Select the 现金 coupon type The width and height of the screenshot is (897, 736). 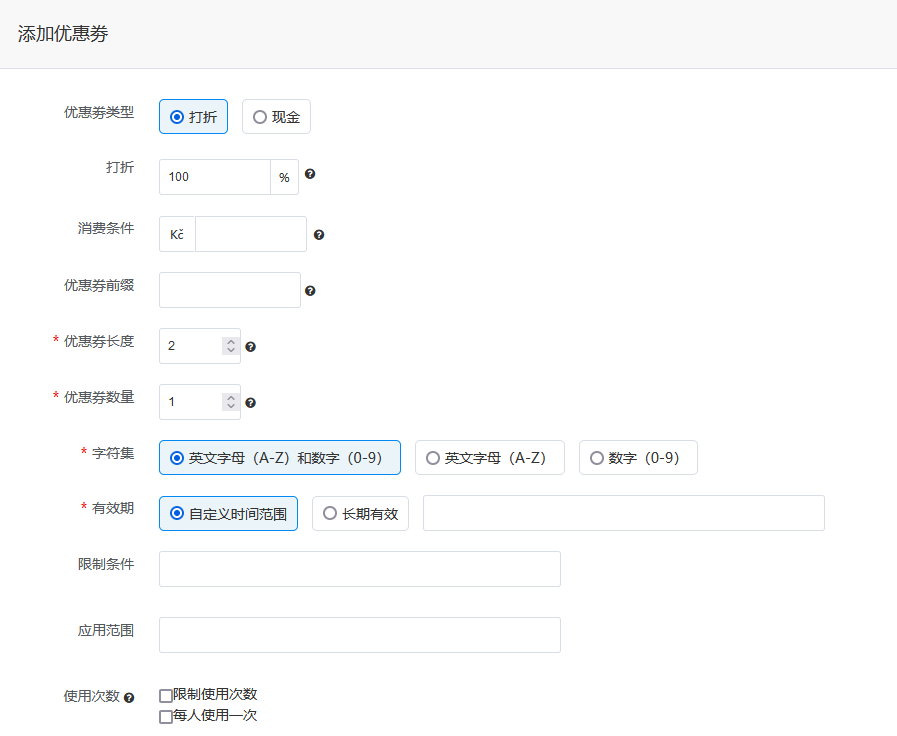[x=259, y=116]
